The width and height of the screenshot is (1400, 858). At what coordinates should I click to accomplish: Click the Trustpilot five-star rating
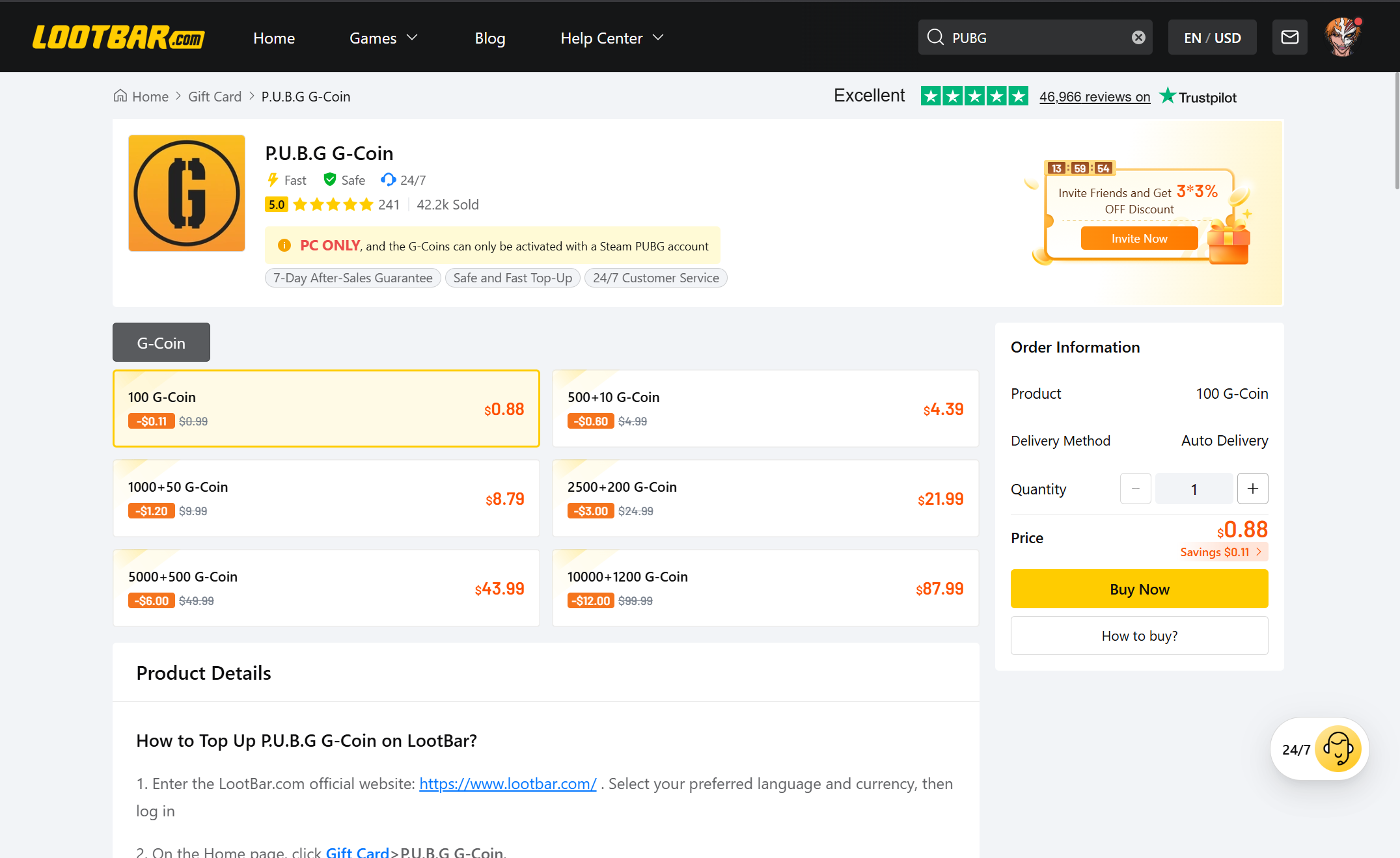tap(974, 96)
